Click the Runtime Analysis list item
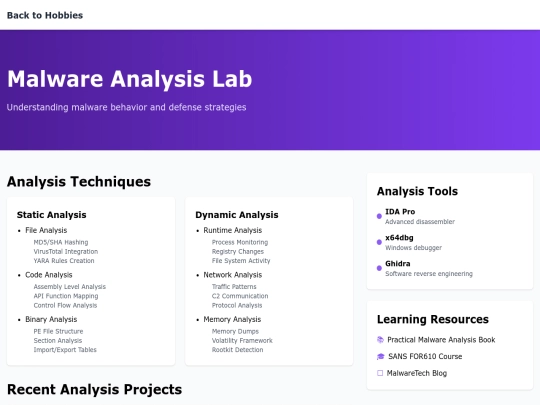 pyautogui.click(x=232, y=230)
